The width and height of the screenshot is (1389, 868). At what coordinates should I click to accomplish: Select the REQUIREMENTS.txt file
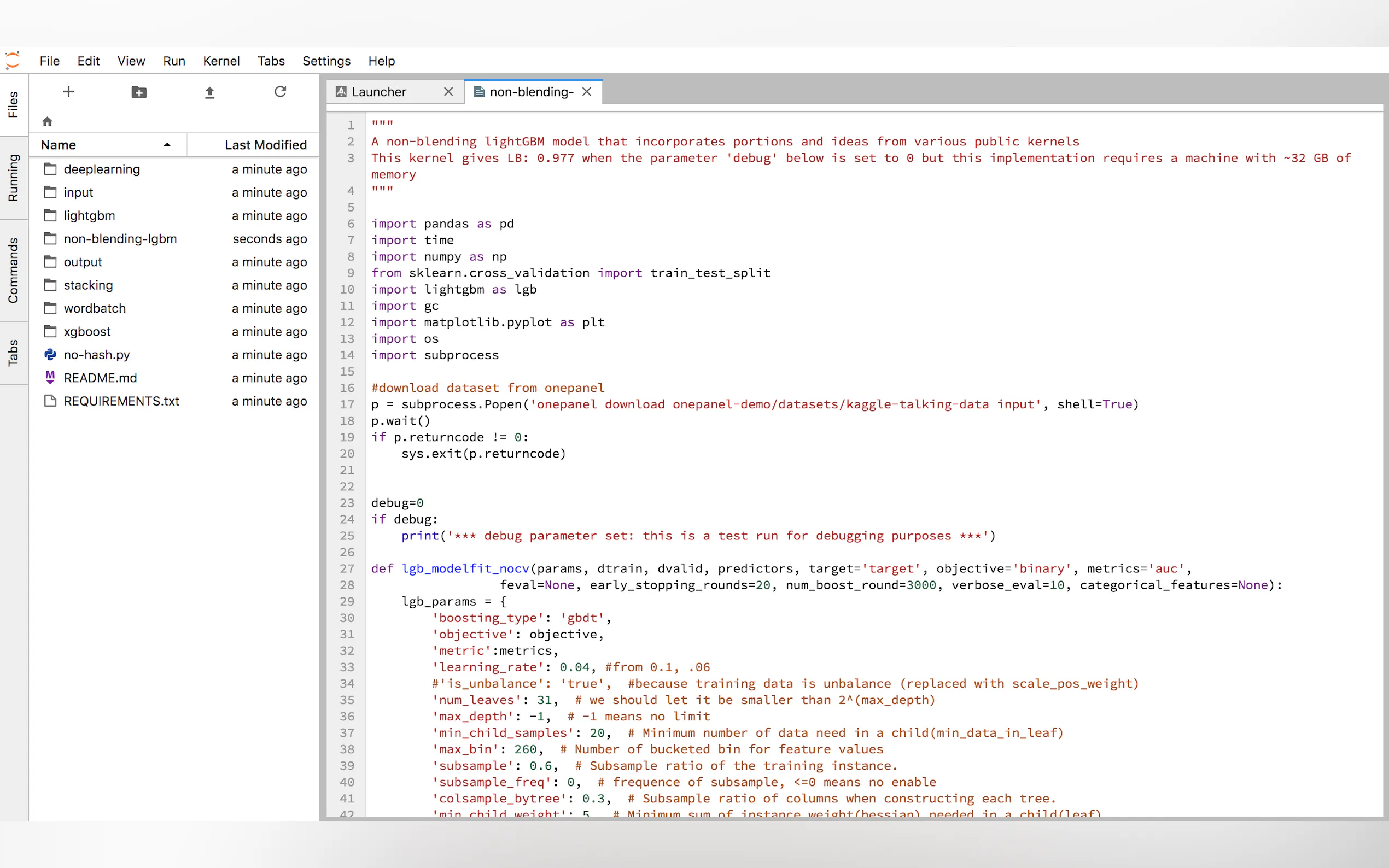coord(121,401)
